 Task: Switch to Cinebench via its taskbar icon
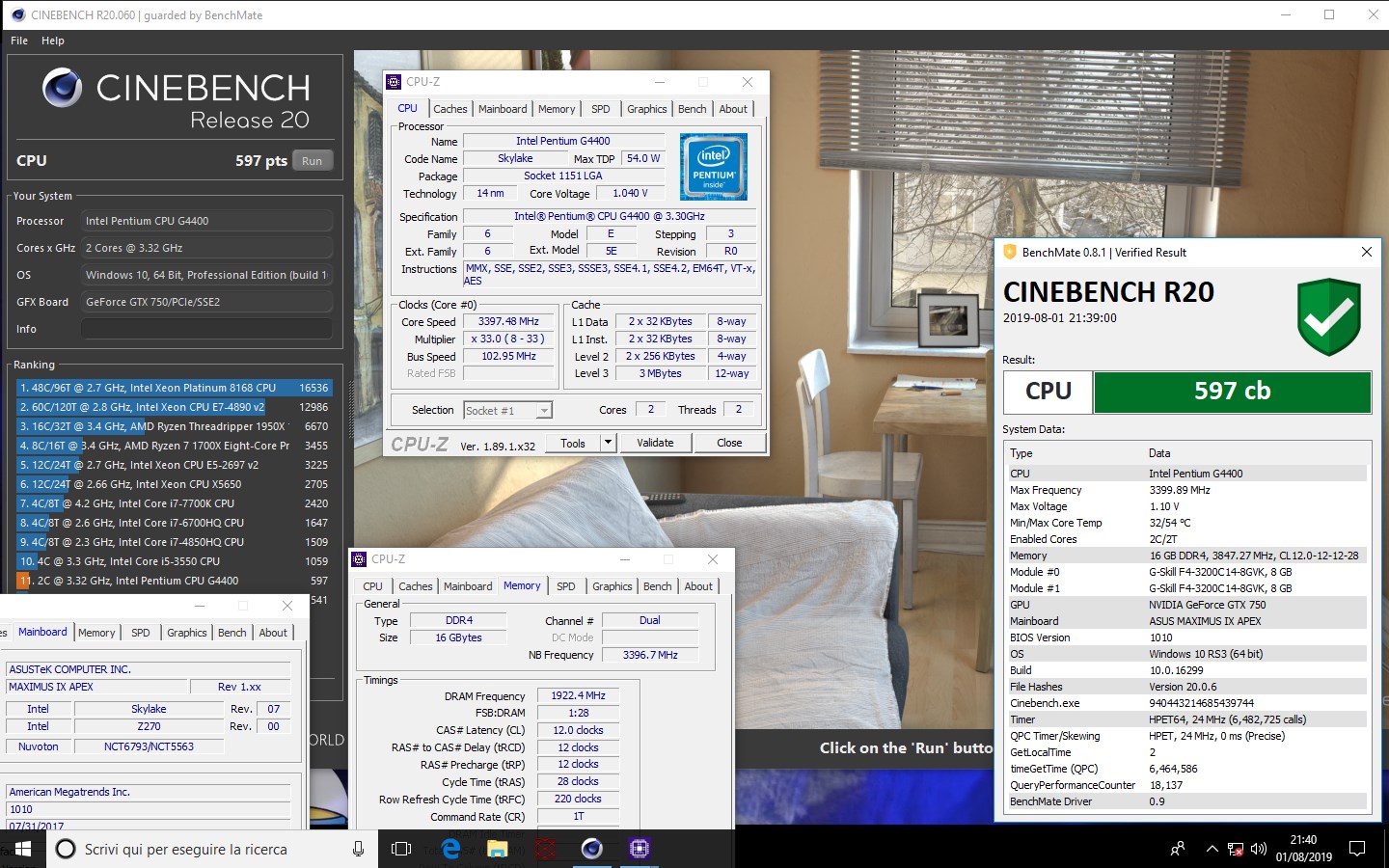[591, 849]
